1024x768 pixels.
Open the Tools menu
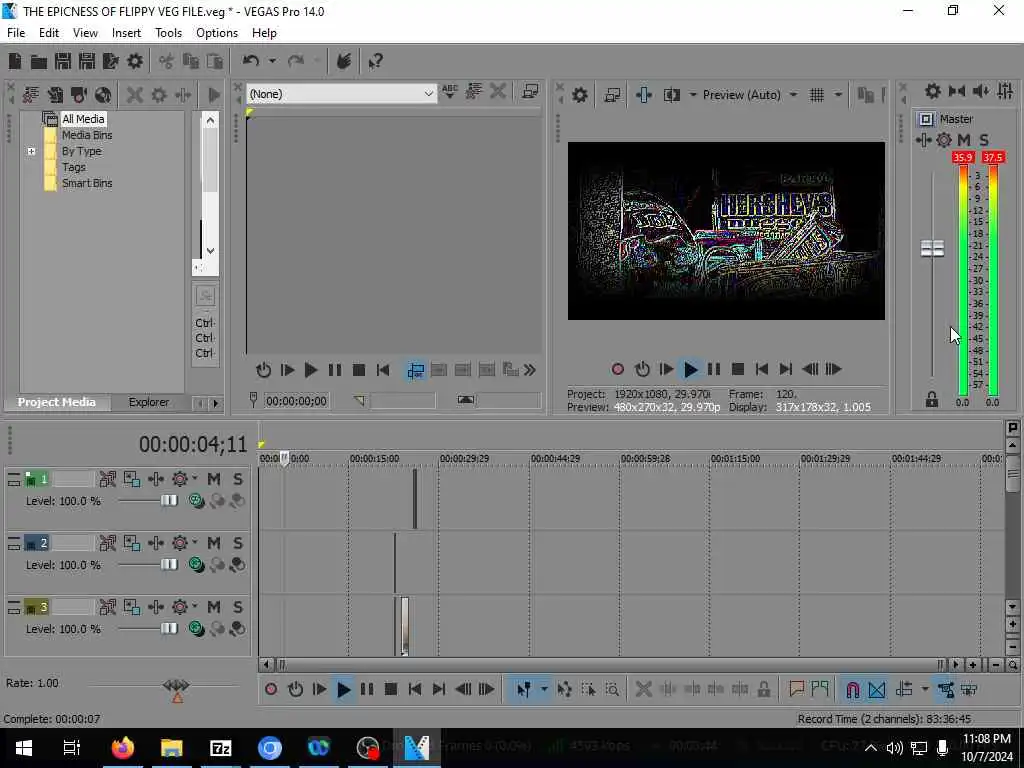pos(168,33)
